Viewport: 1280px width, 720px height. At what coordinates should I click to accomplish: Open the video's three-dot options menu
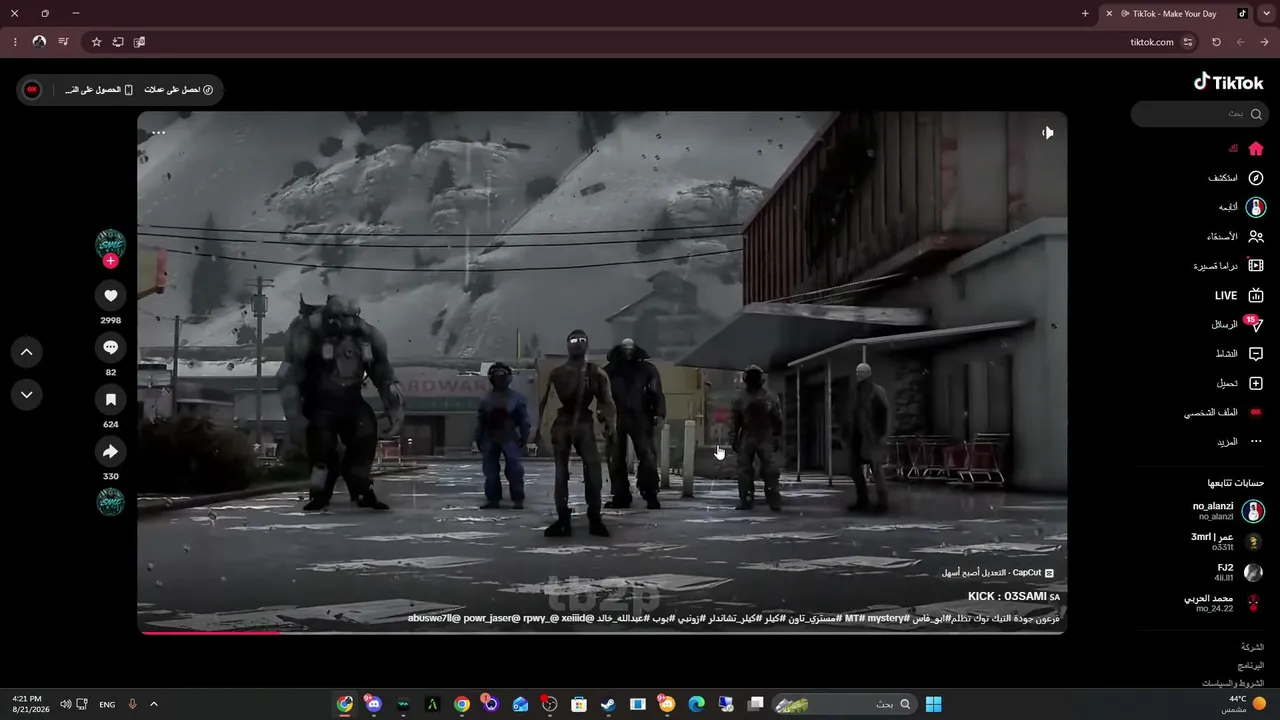(x=158, y=132)
